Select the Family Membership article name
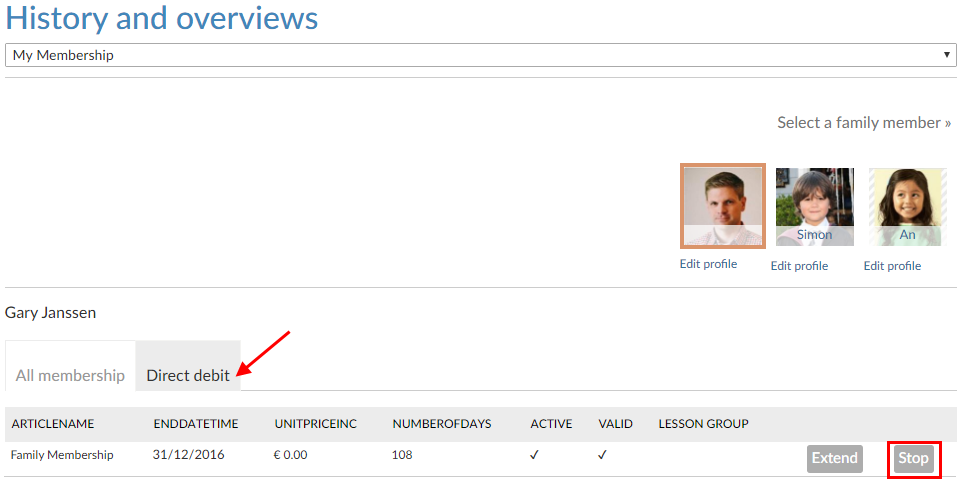Viewport: 961px width, 483px height. coord(62,455)
